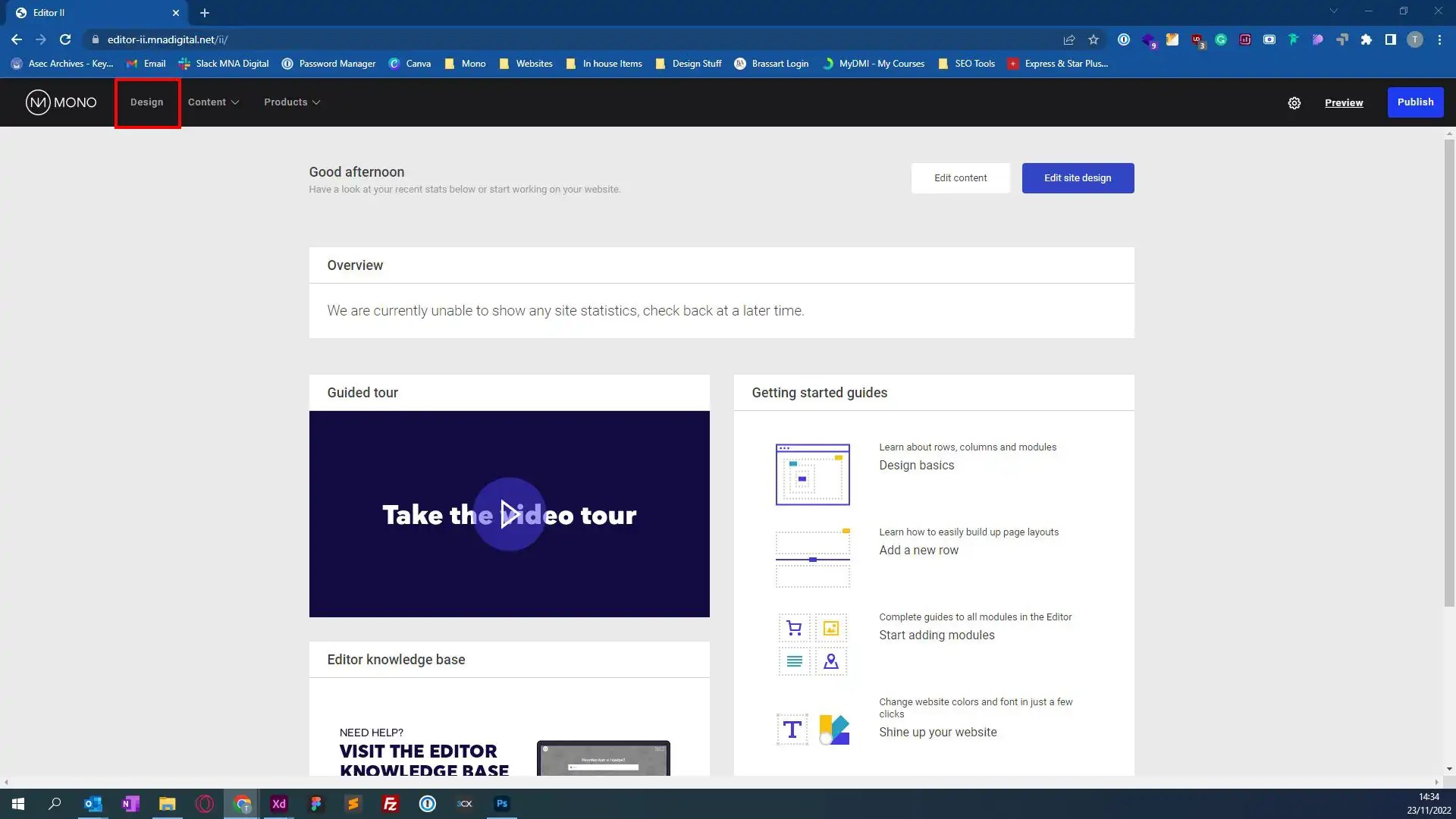Open the Design Stuff bookmark folder
Viewport: 1456px width, 819px height.
[x=689, y=64]
